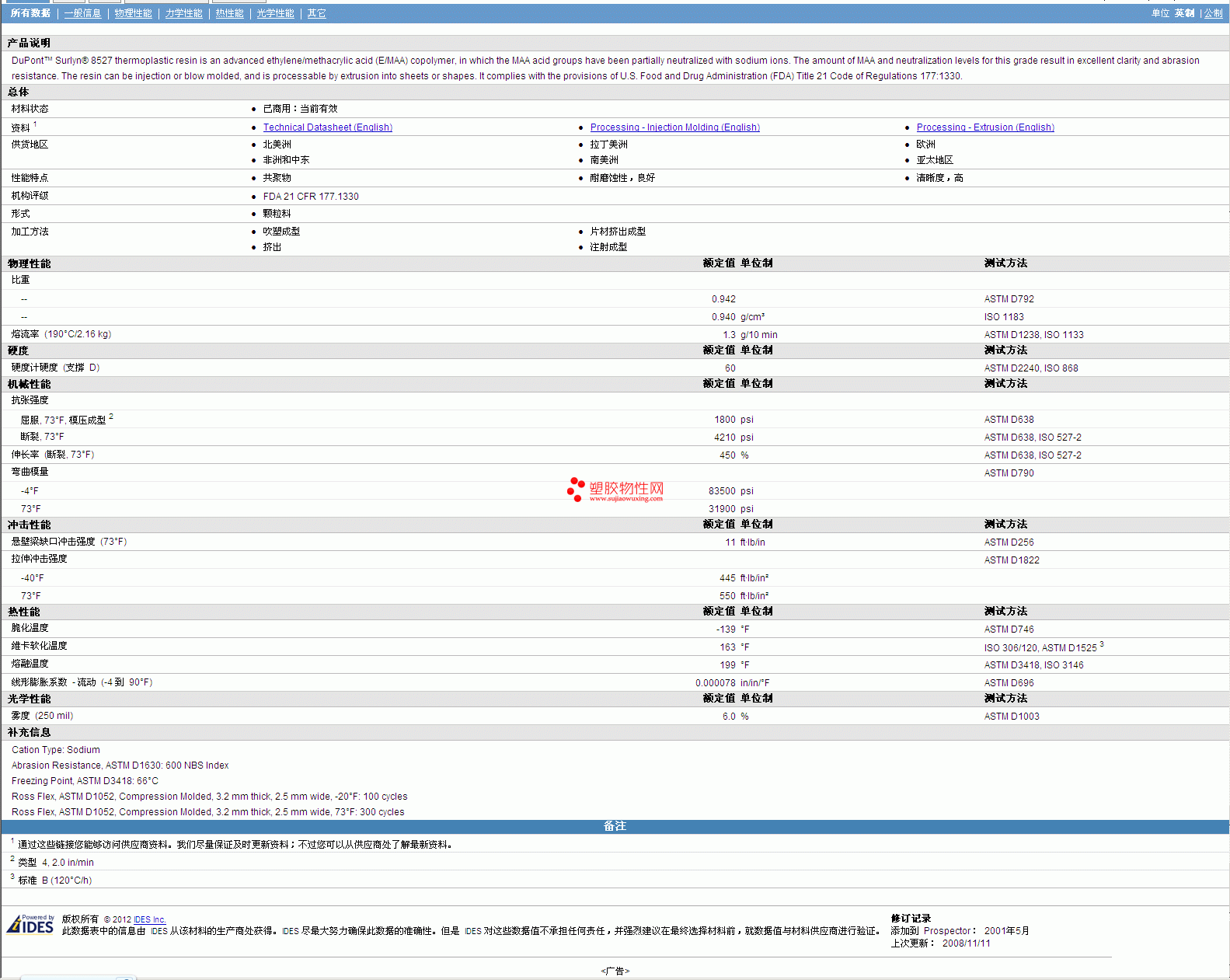
Task: Click ASTM D1238, ISO 1133 method
Action: tap(1033, 335)
